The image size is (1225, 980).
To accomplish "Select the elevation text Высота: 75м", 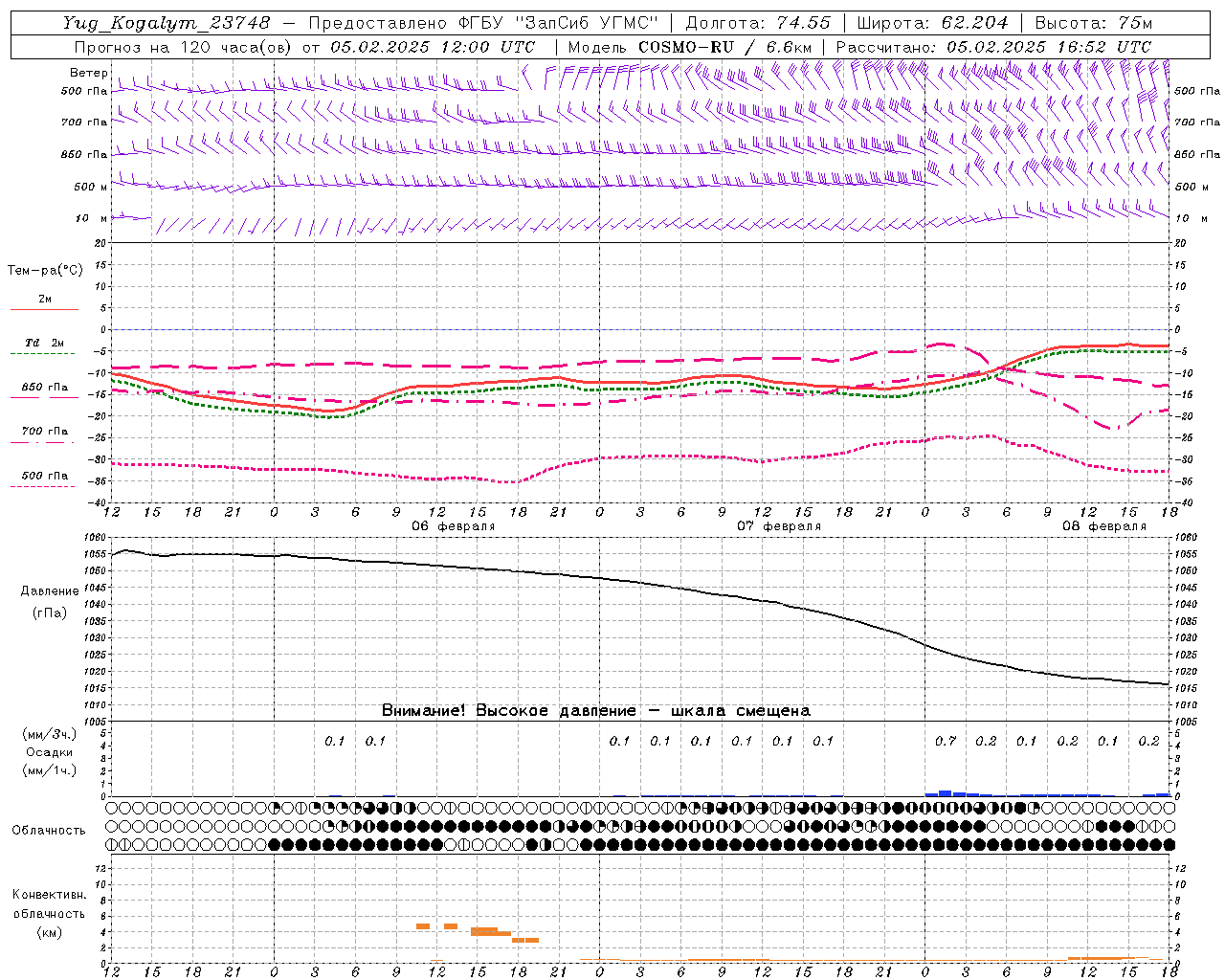I will [x=1094, y=23].
